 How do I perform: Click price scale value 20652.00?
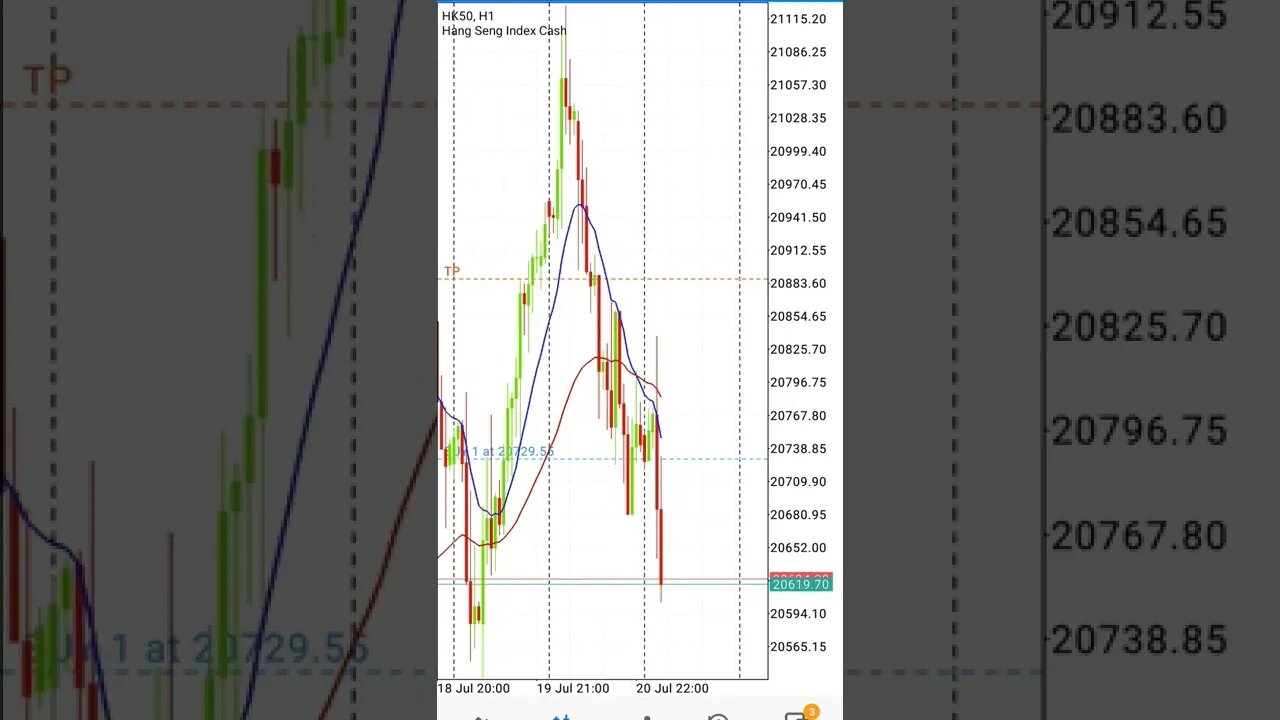[x=798, y=547]
